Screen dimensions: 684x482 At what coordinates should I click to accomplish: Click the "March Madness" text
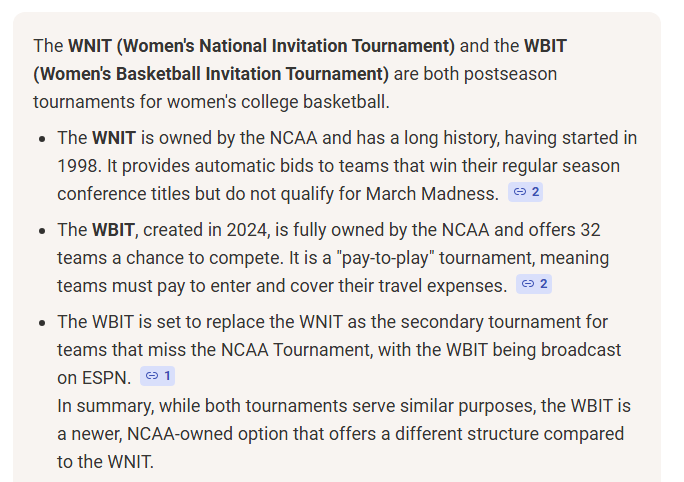coord(444,194)
